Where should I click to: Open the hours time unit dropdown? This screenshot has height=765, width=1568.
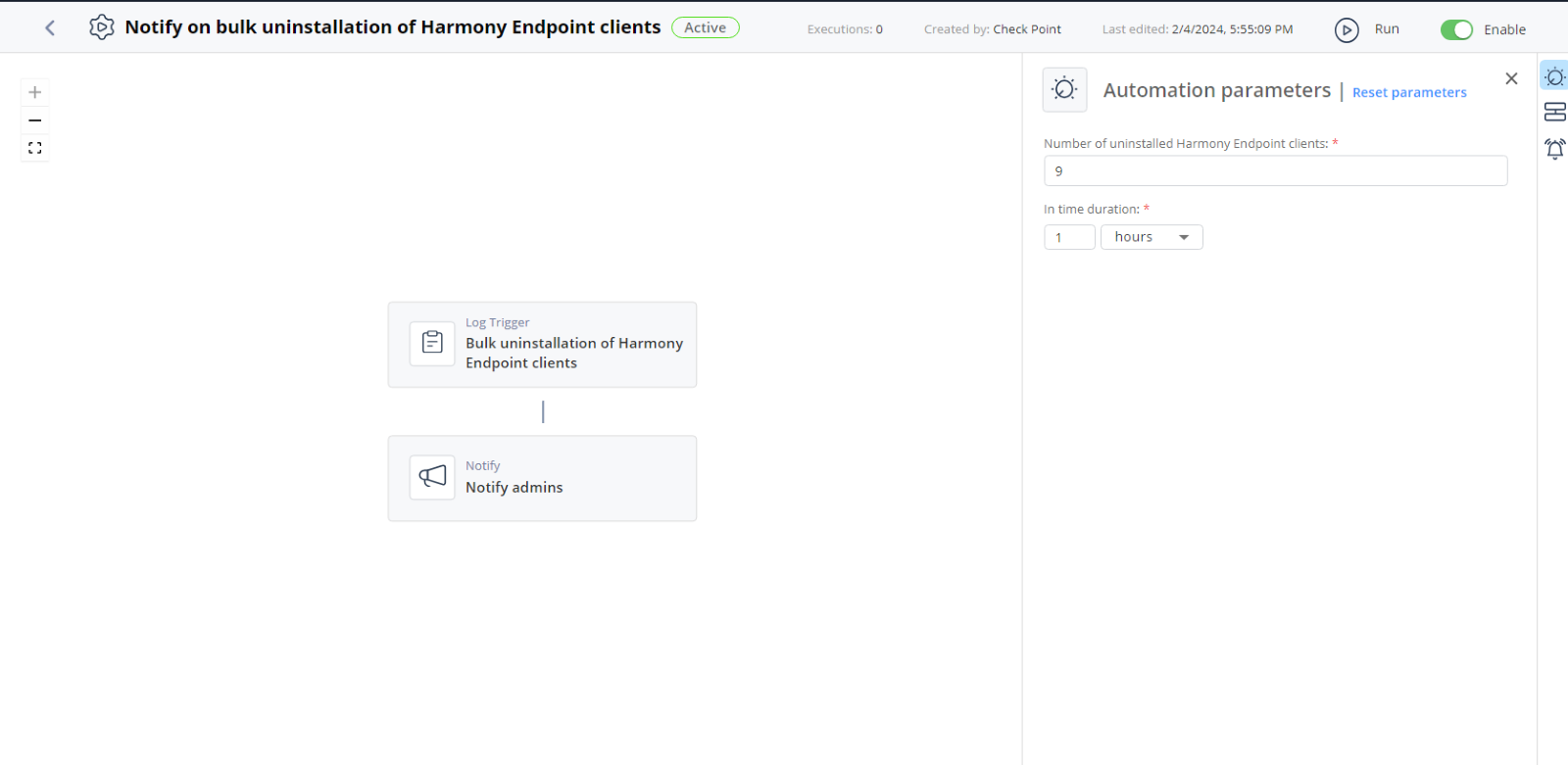(x=1151, y=237)
